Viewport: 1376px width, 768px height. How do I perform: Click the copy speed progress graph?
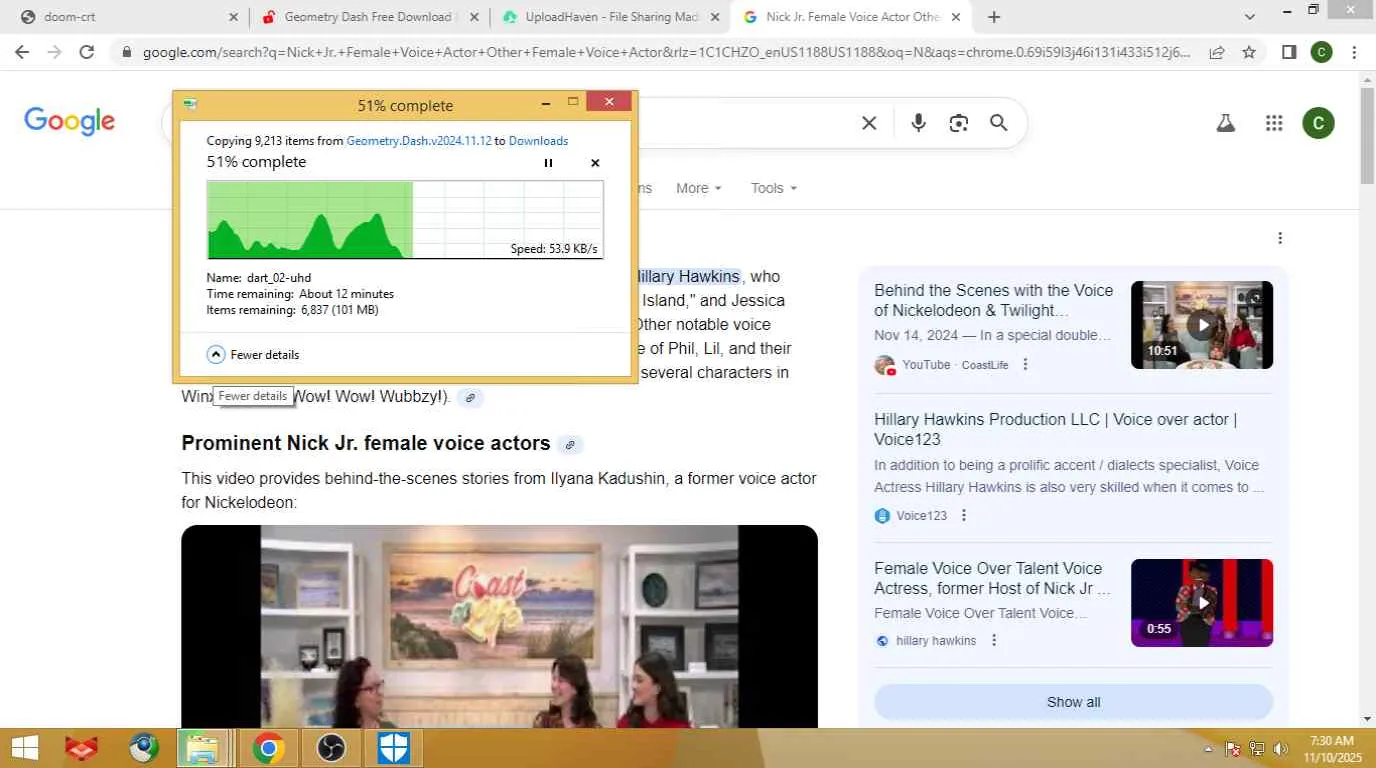(405, 220)
